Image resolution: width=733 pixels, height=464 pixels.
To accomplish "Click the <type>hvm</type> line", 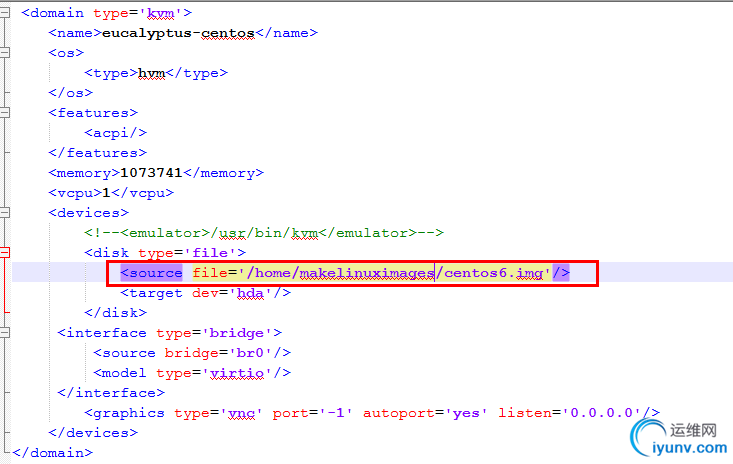I will tap(156, 73).
